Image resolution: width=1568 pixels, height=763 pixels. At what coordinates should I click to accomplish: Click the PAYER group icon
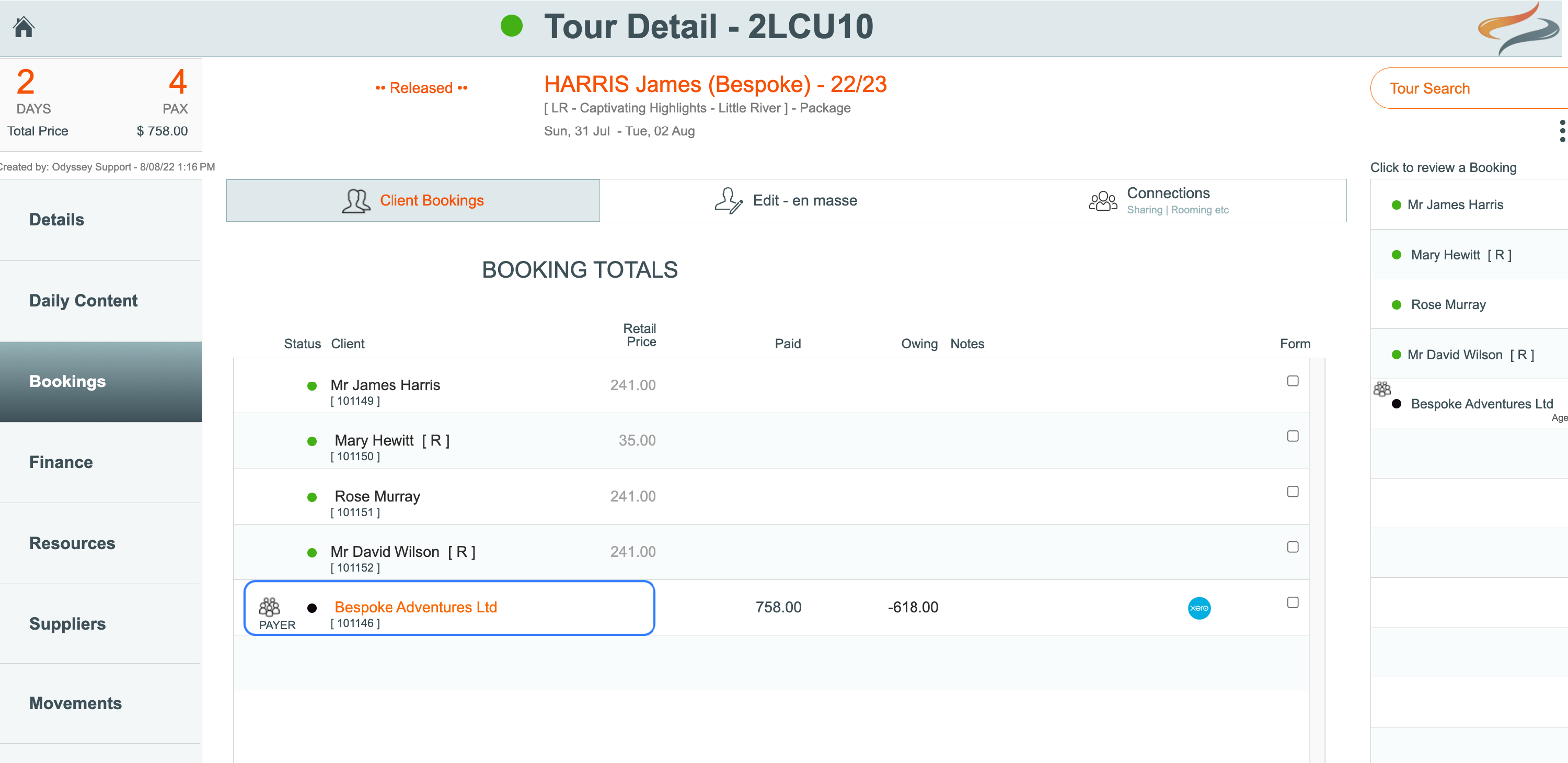tap(269, 607)
